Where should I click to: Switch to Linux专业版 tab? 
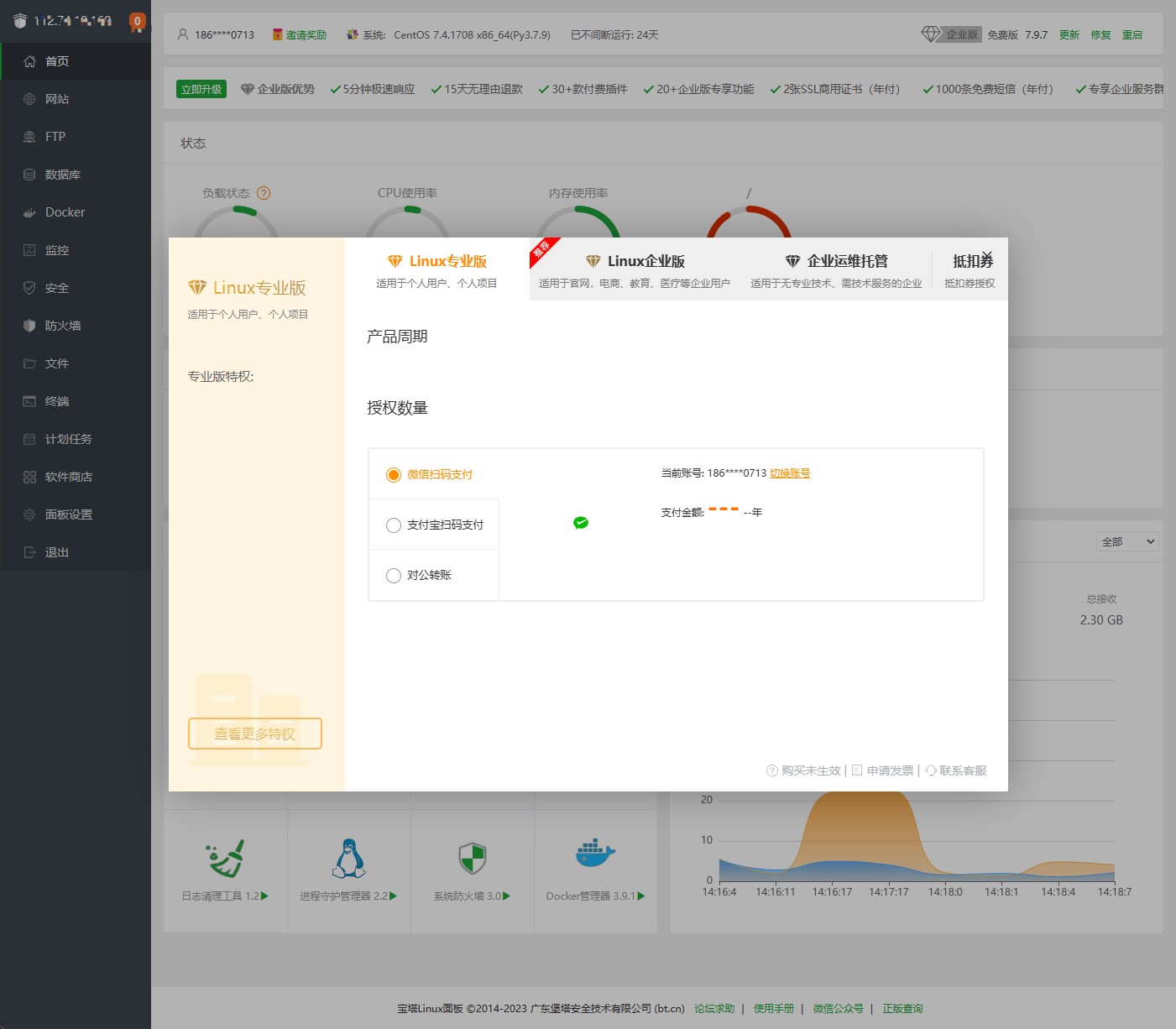[437, 269]
